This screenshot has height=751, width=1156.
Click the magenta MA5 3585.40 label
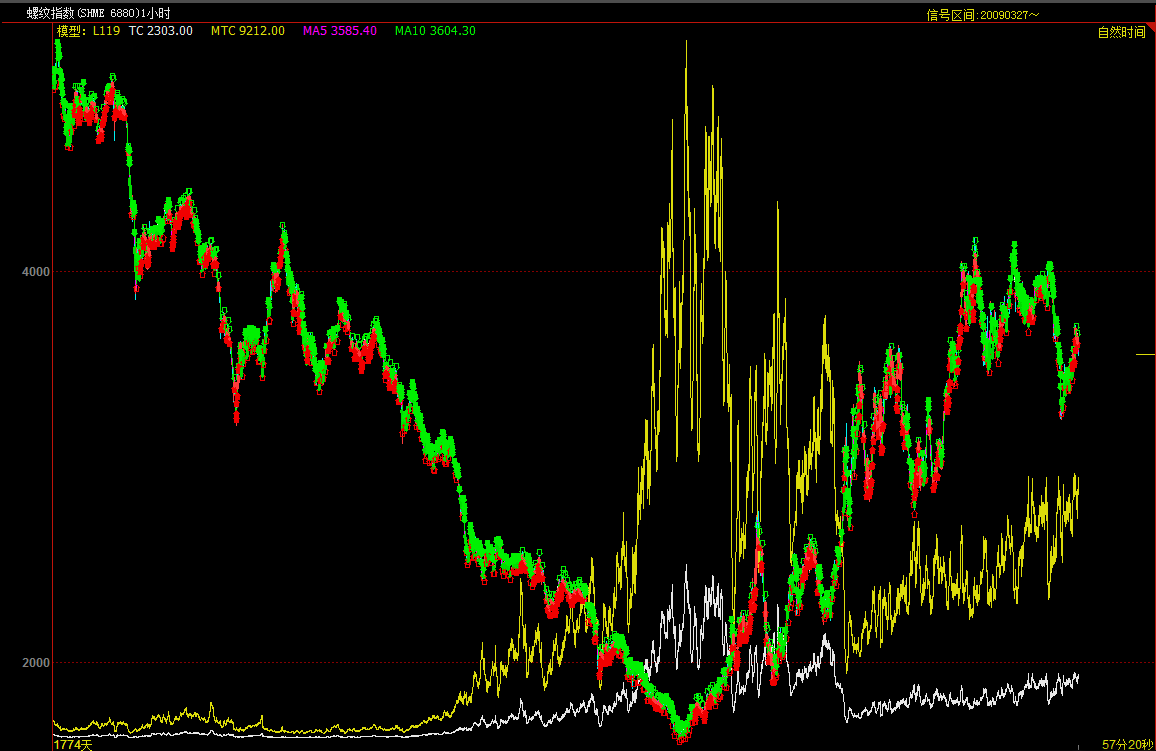[340, 31]
